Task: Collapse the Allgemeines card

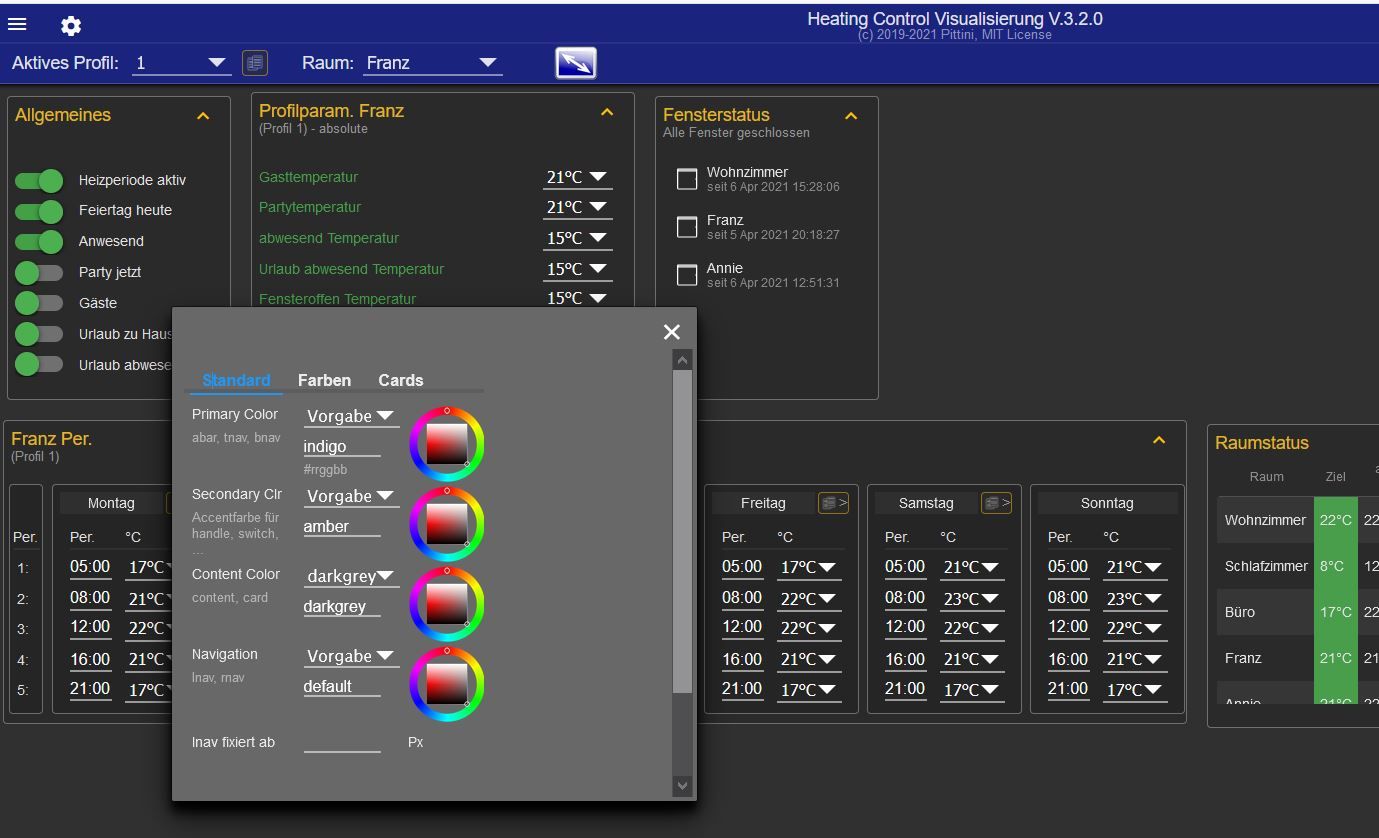Action: (203, 116)
